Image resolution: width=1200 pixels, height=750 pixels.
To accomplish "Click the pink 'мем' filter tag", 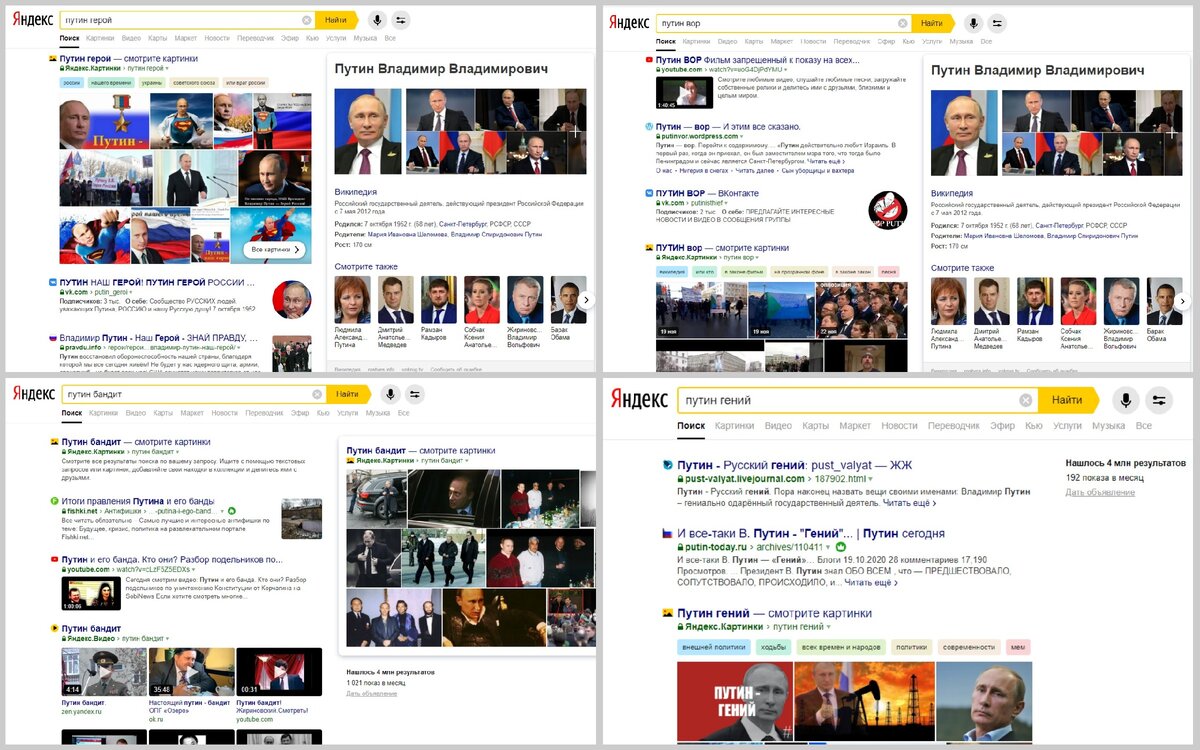I will click(1018, 647).
